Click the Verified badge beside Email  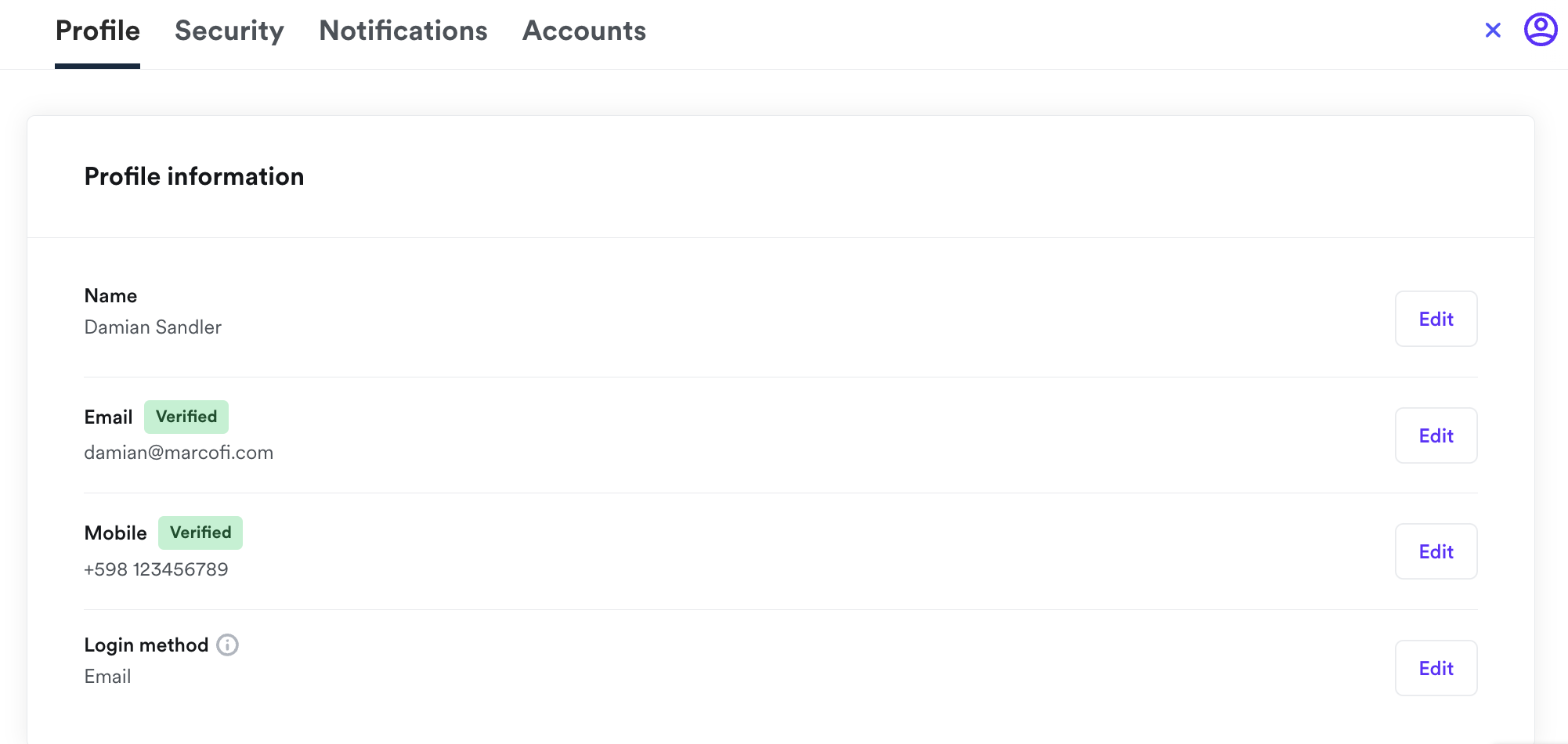click(186, 417)
